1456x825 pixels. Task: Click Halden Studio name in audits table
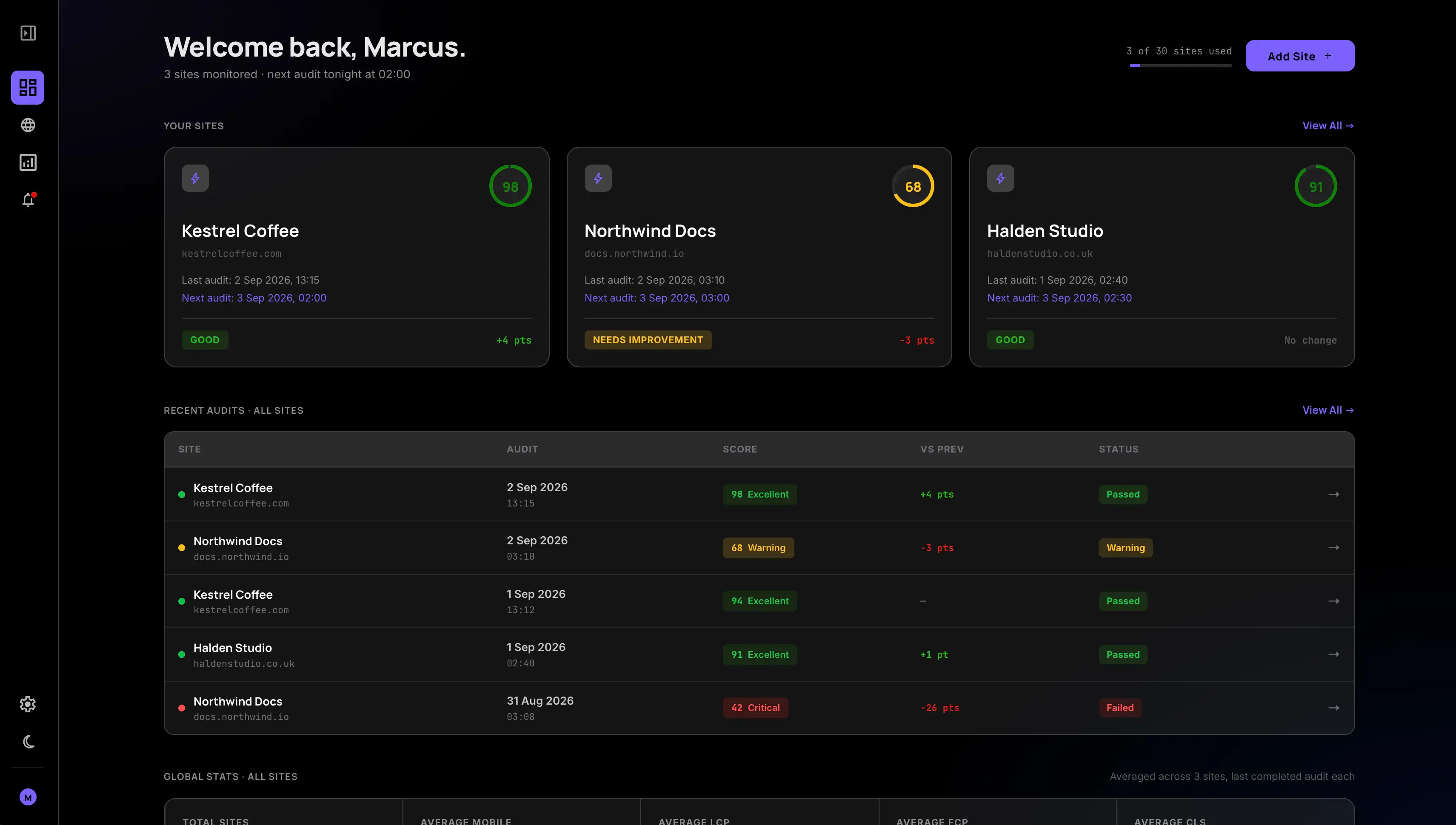coord(232,648)
